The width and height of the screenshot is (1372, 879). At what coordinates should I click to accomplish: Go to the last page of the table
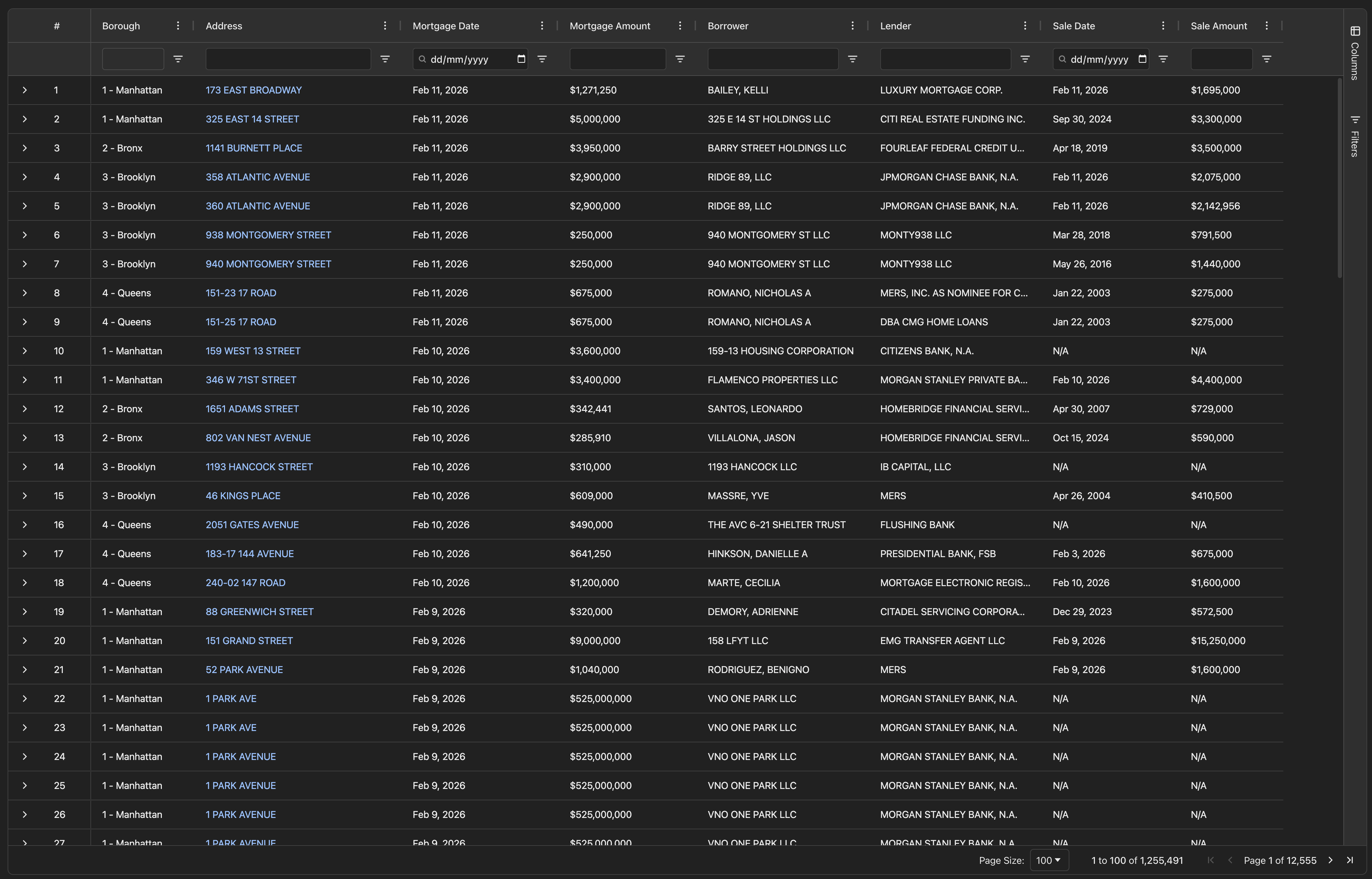point(1350,860)
